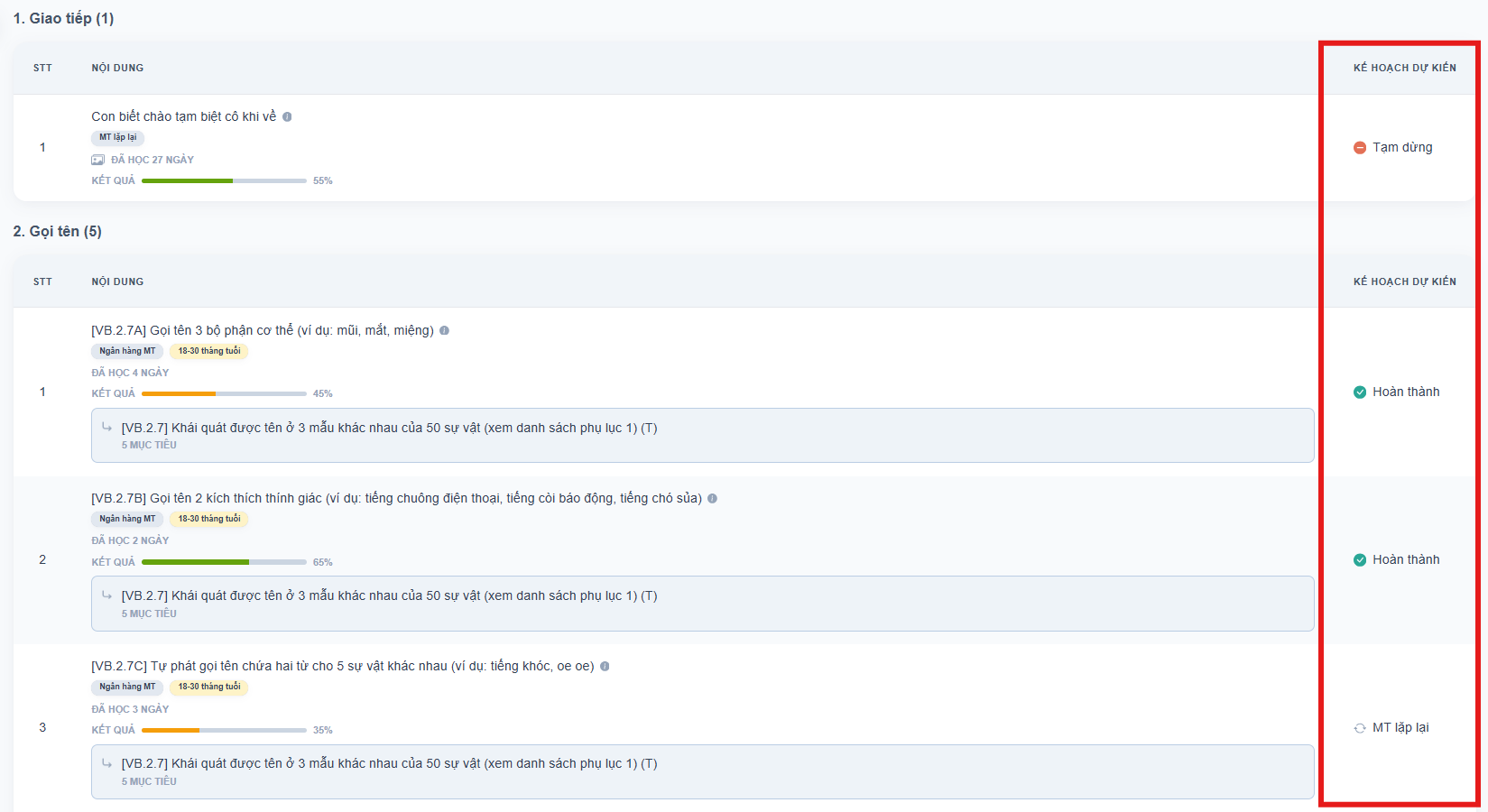
Task: Click green "Hoàn thành" check icon in the VB.2.7B row
Action: (x=1359, y=559)
